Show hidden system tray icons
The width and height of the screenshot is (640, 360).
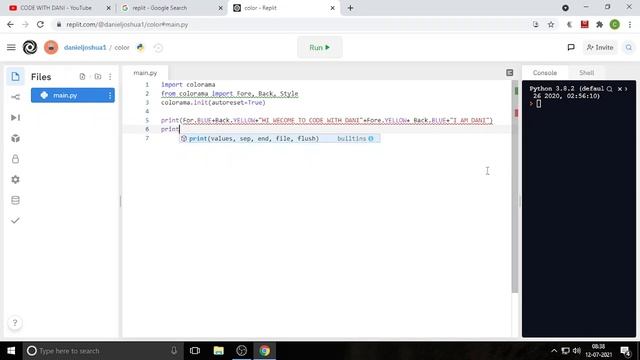pyautogui.click(x=554, y=351)
